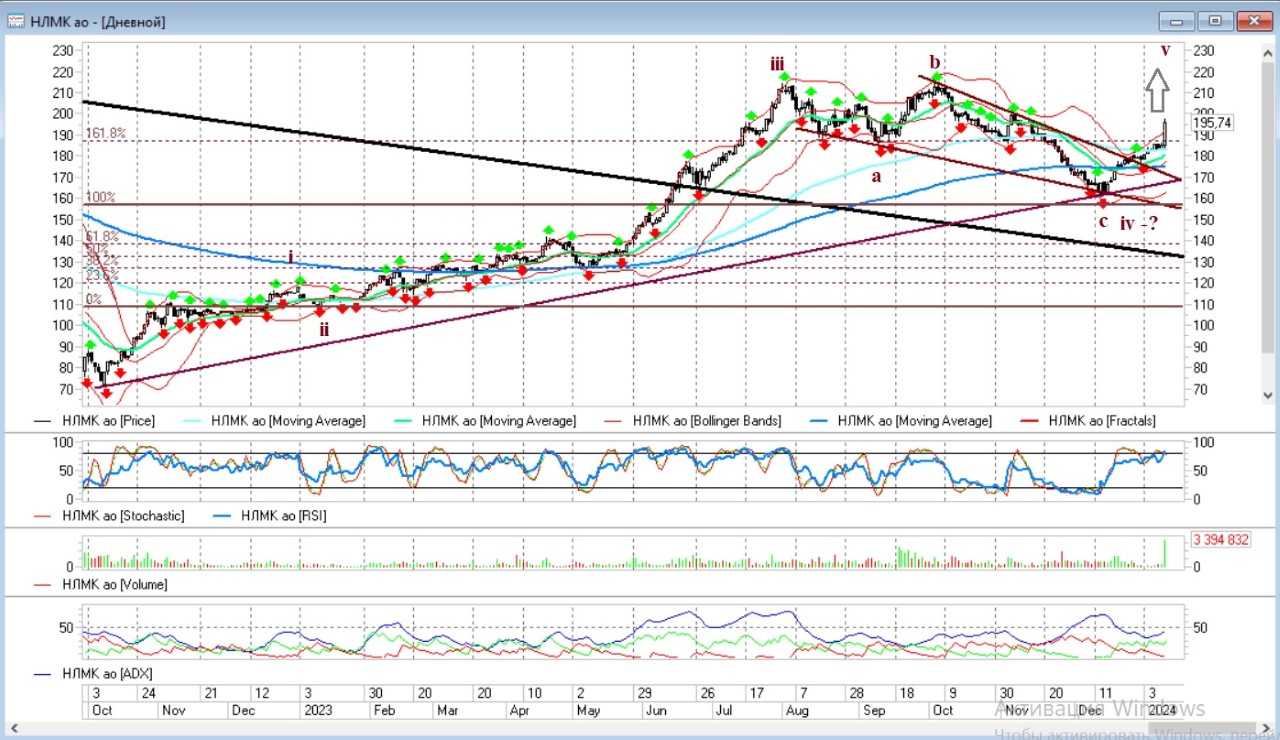Viewport: 1280px width, 740px height.
Task: Select the НЛМК ао [Bollinger Bands] legend entry
Action: coord(707,422)
